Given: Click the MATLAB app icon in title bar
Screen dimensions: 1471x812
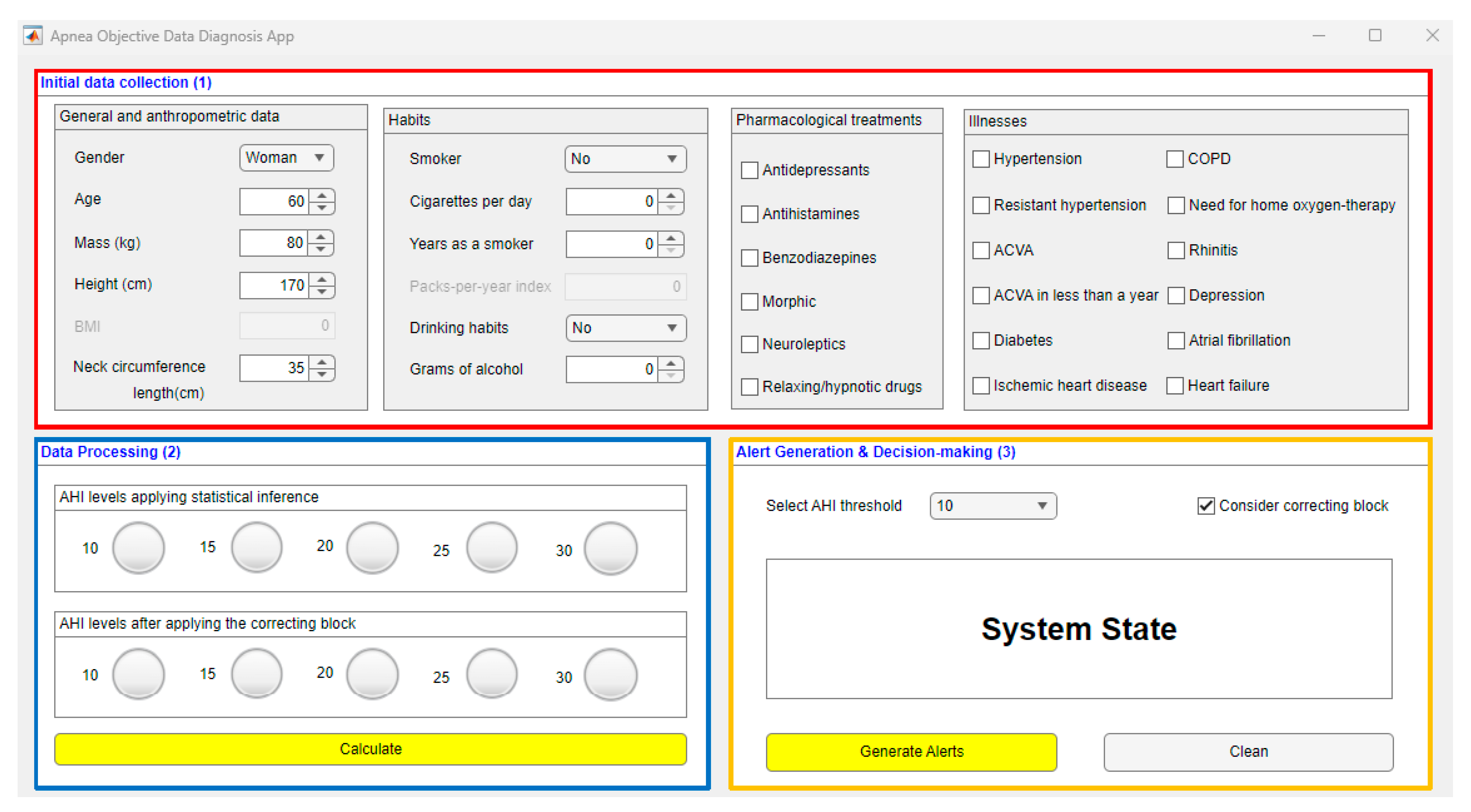Looking at the screenshot, I should (33, 36).
